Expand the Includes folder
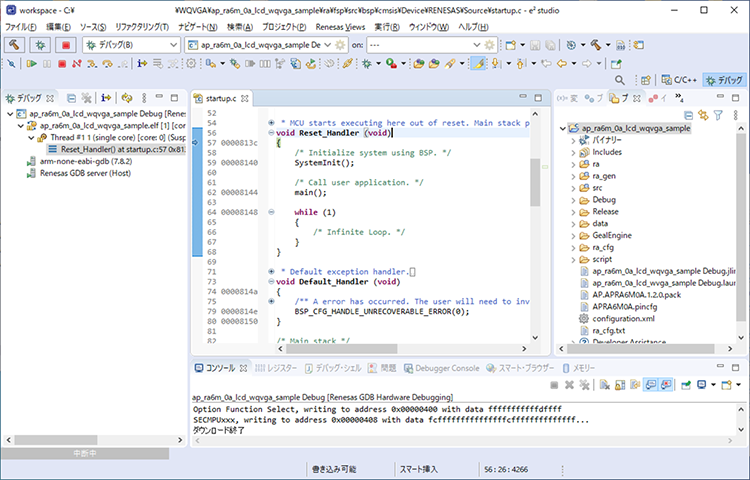Viewport: 750px width, 480px height. click(573, 153)
